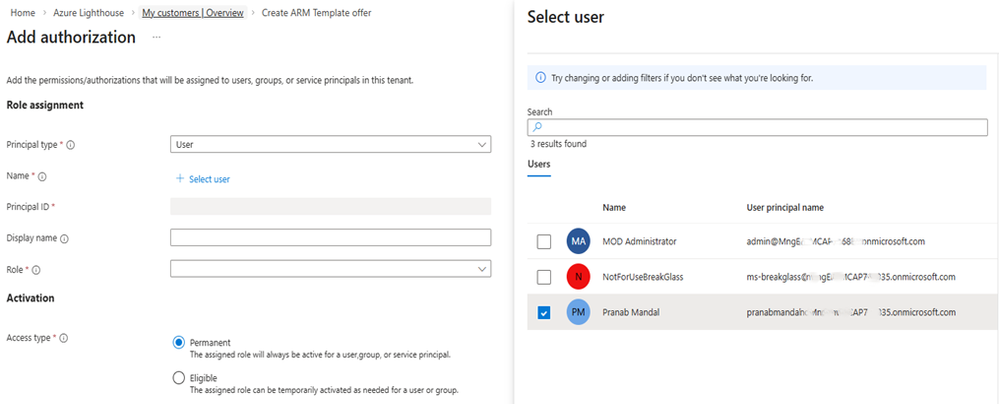Click the MA avatar for MOD Administrator
999x404 pixels.
[578, 241]
